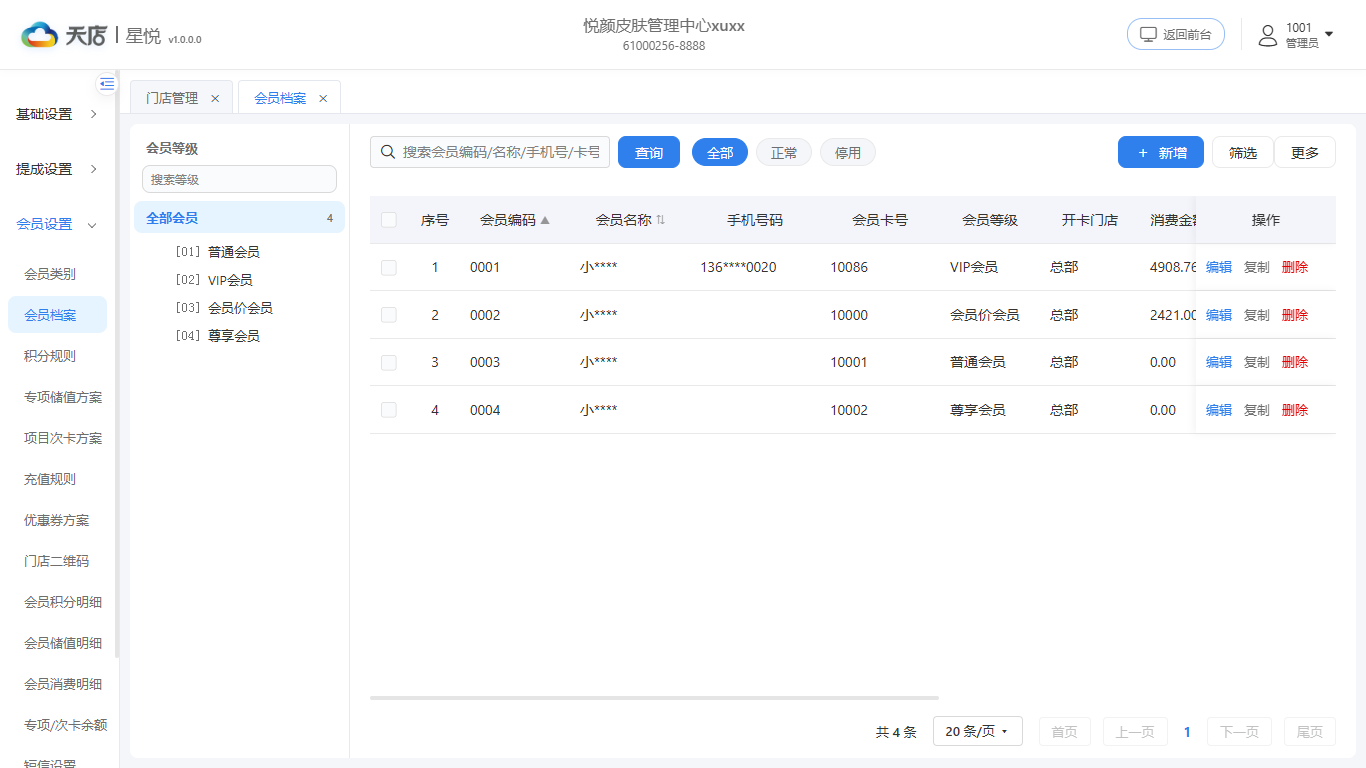This screenshot has height=768, width=1366.
Task: Check the checkbox for member 0002
Action: (x=389, y=315)
